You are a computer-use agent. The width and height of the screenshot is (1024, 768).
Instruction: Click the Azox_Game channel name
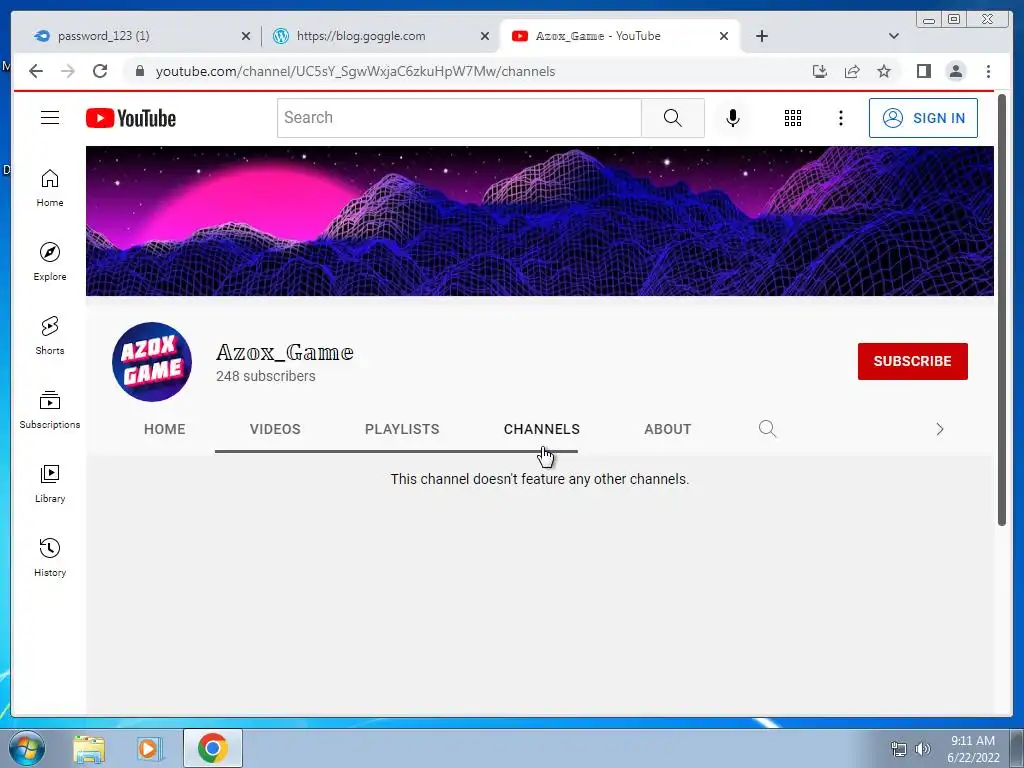pyautogui.click(x=285, y=353)
